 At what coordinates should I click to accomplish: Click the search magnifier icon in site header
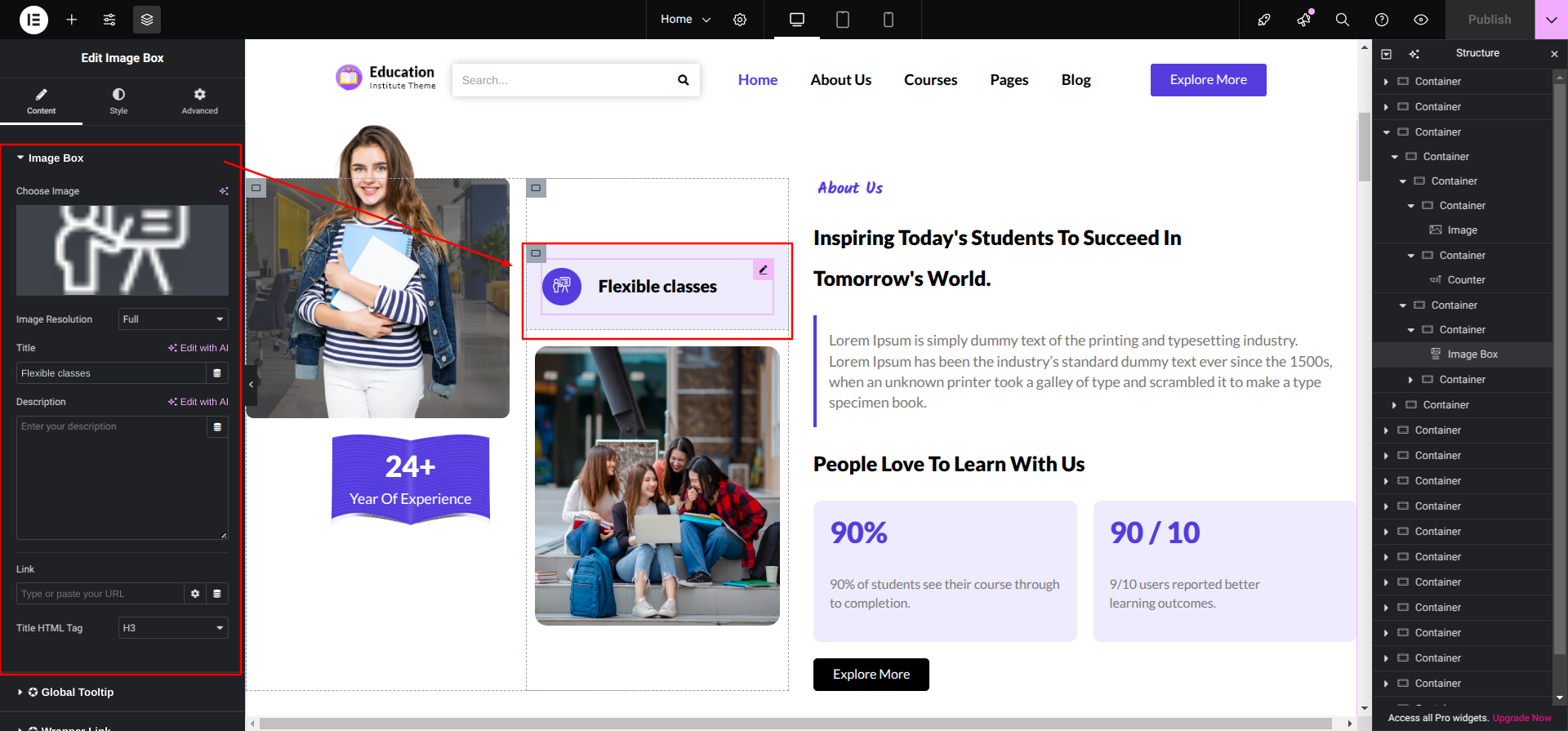coord(683,80)
